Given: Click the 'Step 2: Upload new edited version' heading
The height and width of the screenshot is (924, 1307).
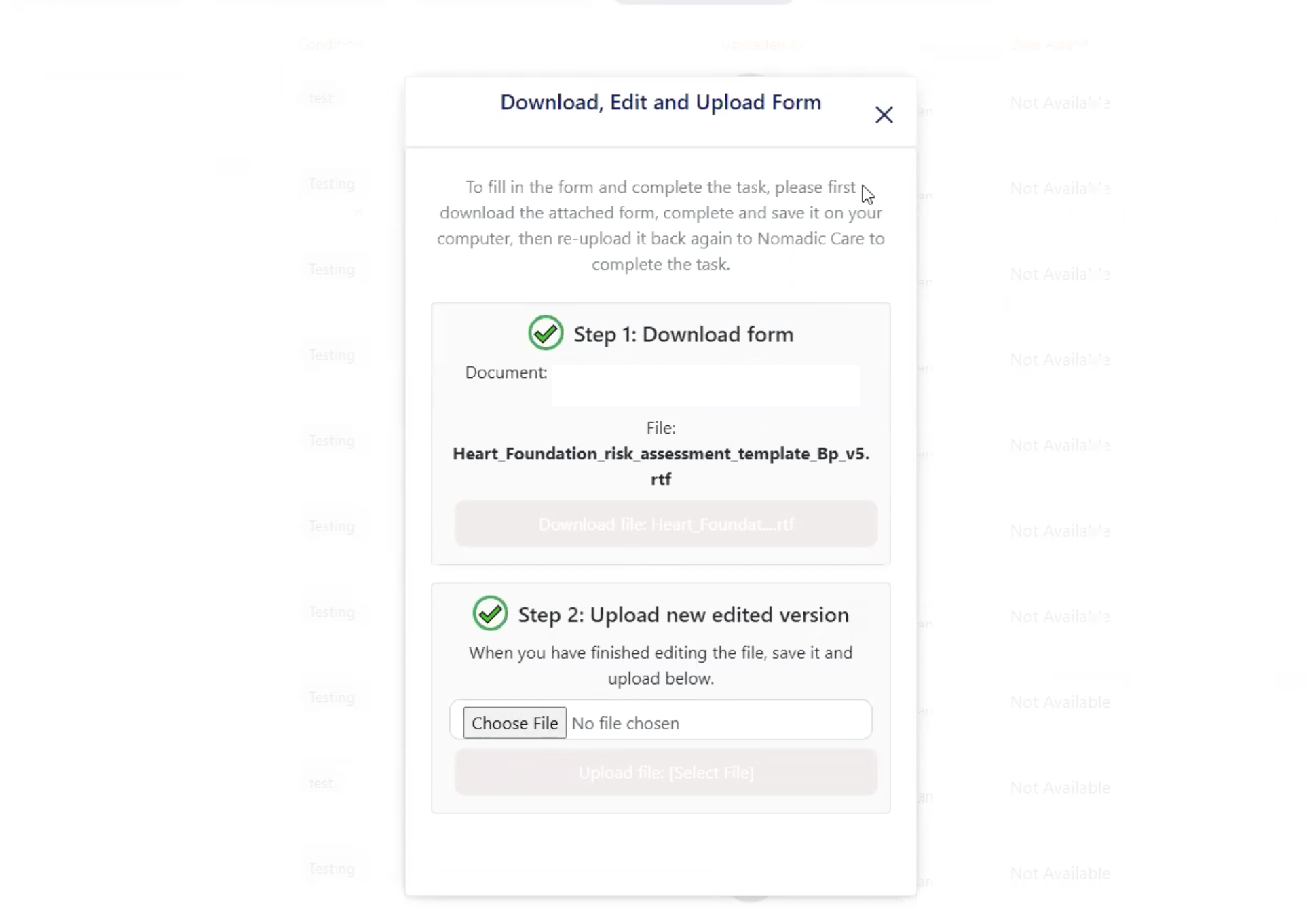Looking at the screenshot, I should pos(683,615).
